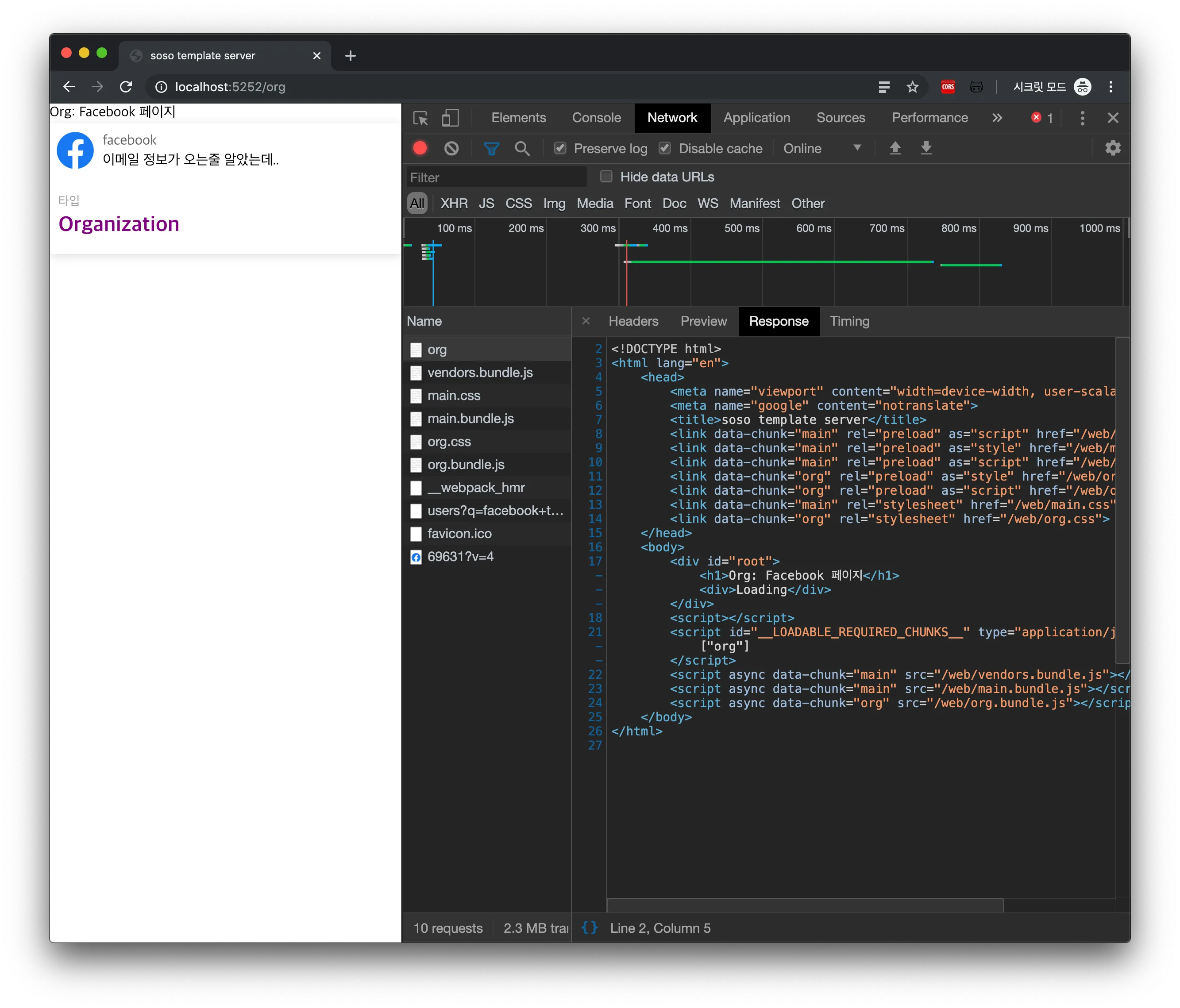Open the Performance tab
This screenshot has height=1008, width=1180.
click(929, 118)
